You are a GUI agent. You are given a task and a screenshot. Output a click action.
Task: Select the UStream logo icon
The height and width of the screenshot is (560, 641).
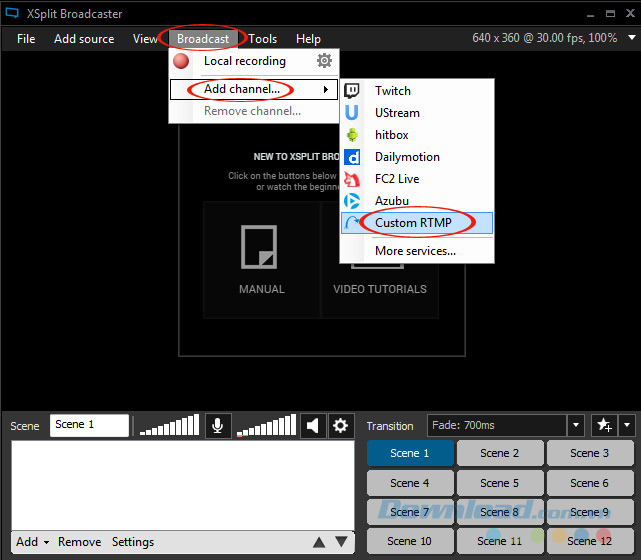352,112
